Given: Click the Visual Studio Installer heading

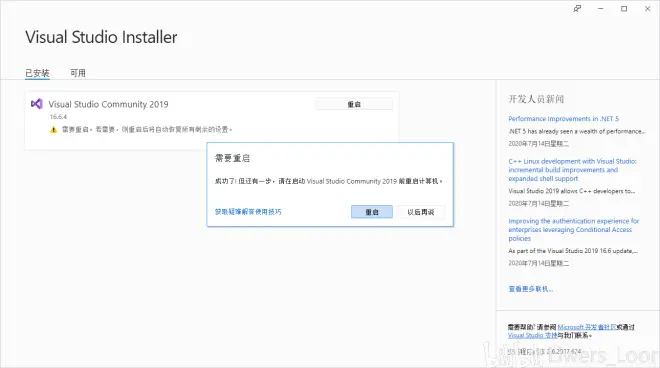Looking at the screenshot, I should point(101,37).
